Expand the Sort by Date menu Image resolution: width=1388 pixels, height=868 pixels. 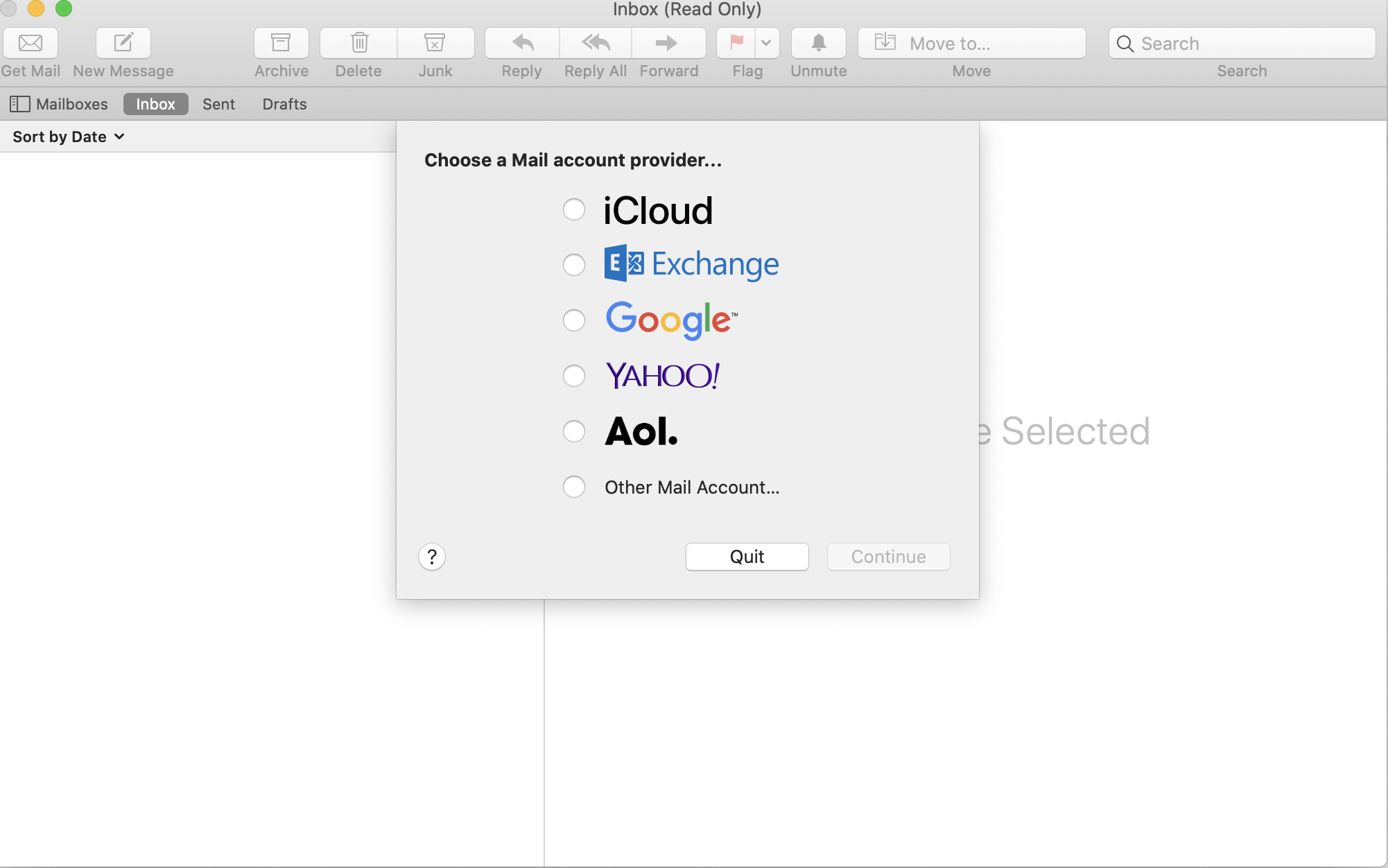point(68,137)
